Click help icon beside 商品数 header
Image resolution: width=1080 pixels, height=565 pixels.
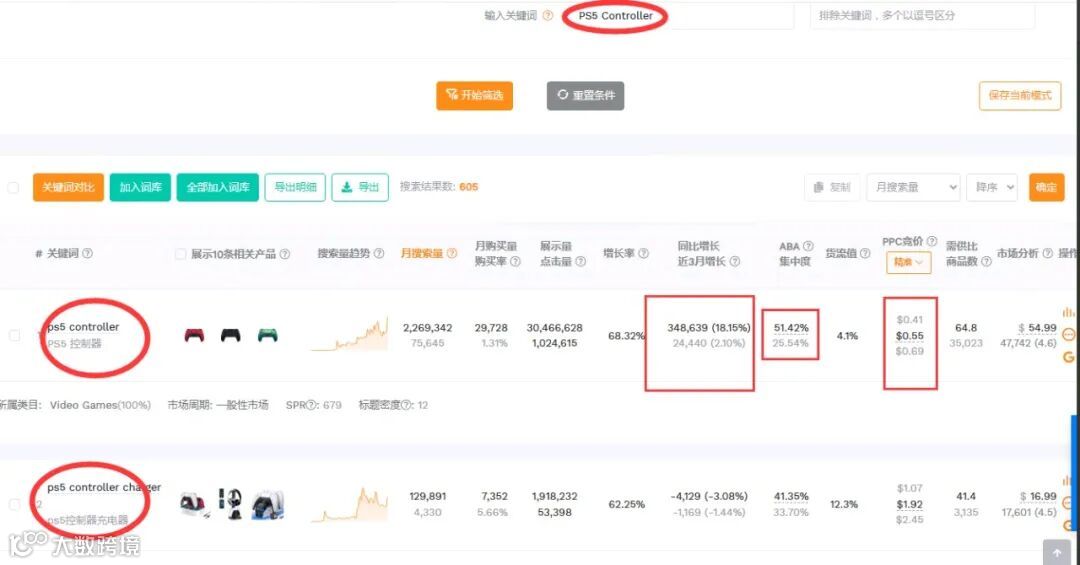tap(986, 261)
